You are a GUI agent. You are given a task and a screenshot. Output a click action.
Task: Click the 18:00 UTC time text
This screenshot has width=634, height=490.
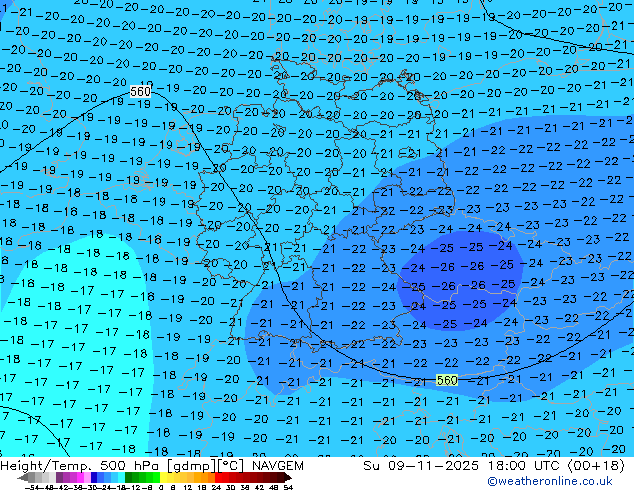524,466
